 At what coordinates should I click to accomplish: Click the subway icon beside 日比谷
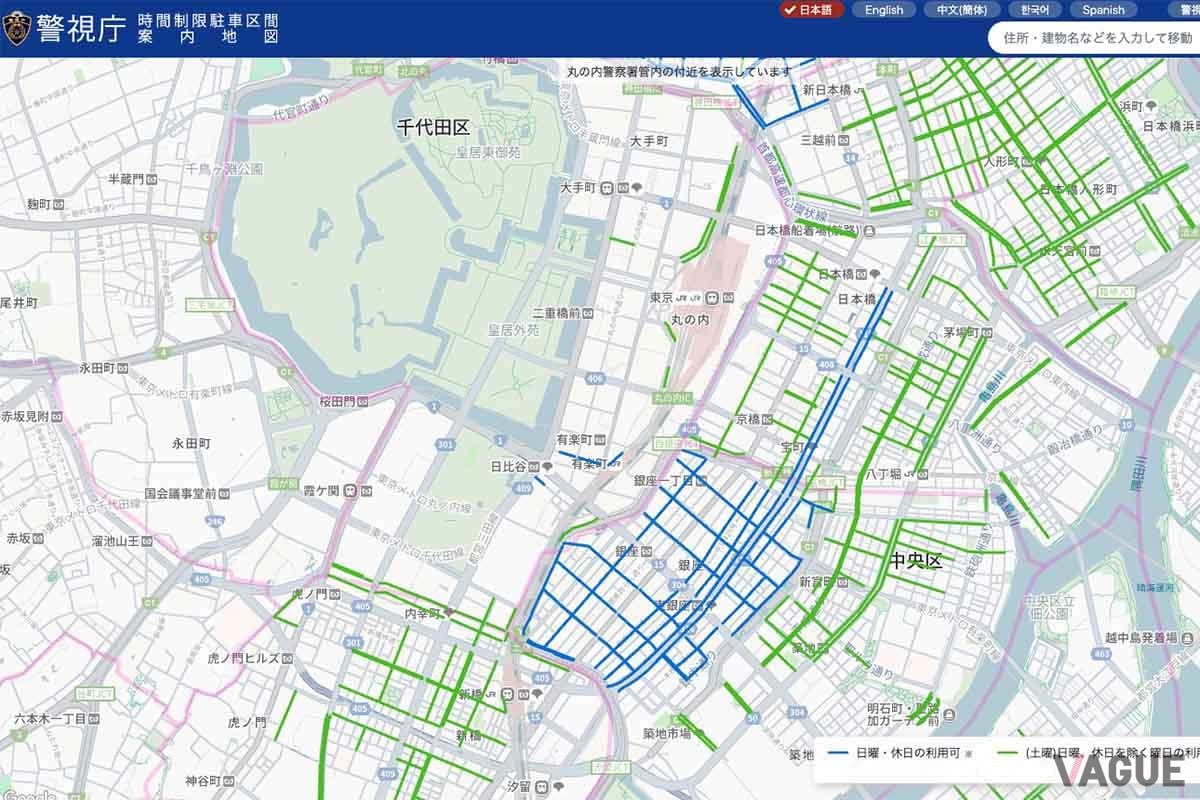(x=534, y=468)
